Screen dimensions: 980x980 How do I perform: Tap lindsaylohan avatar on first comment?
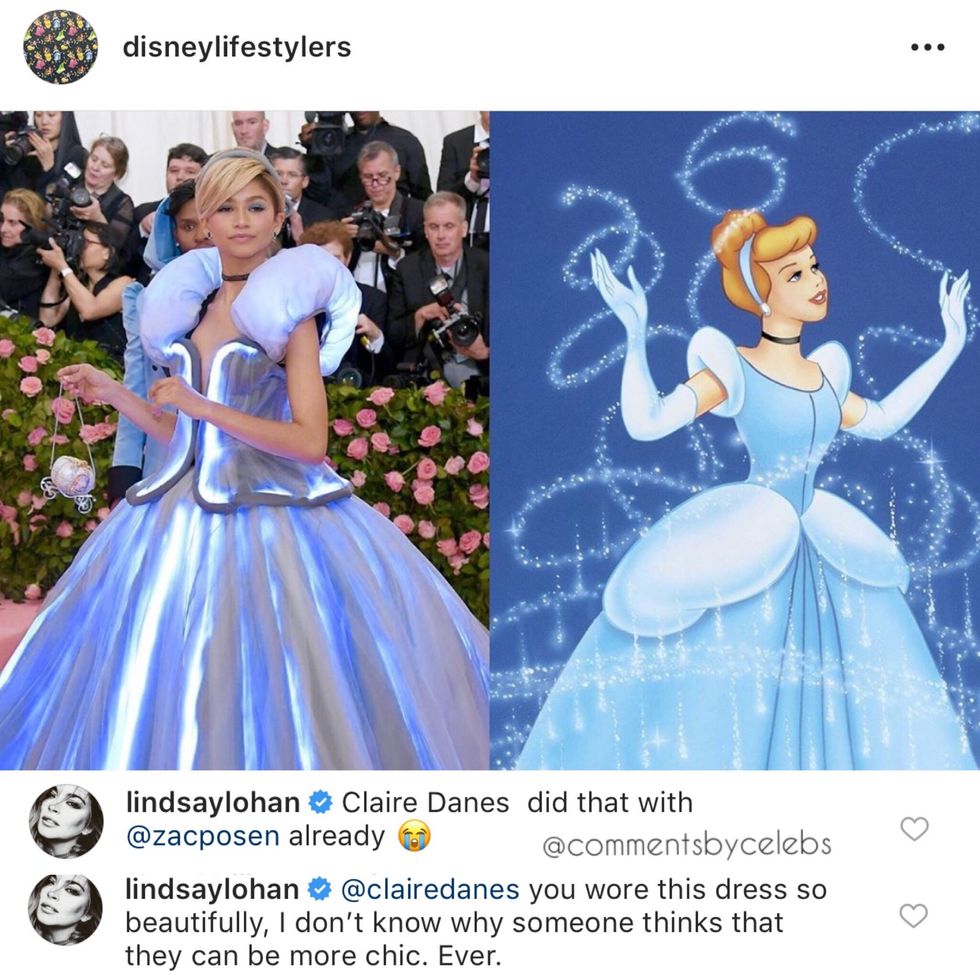(66, 821)
